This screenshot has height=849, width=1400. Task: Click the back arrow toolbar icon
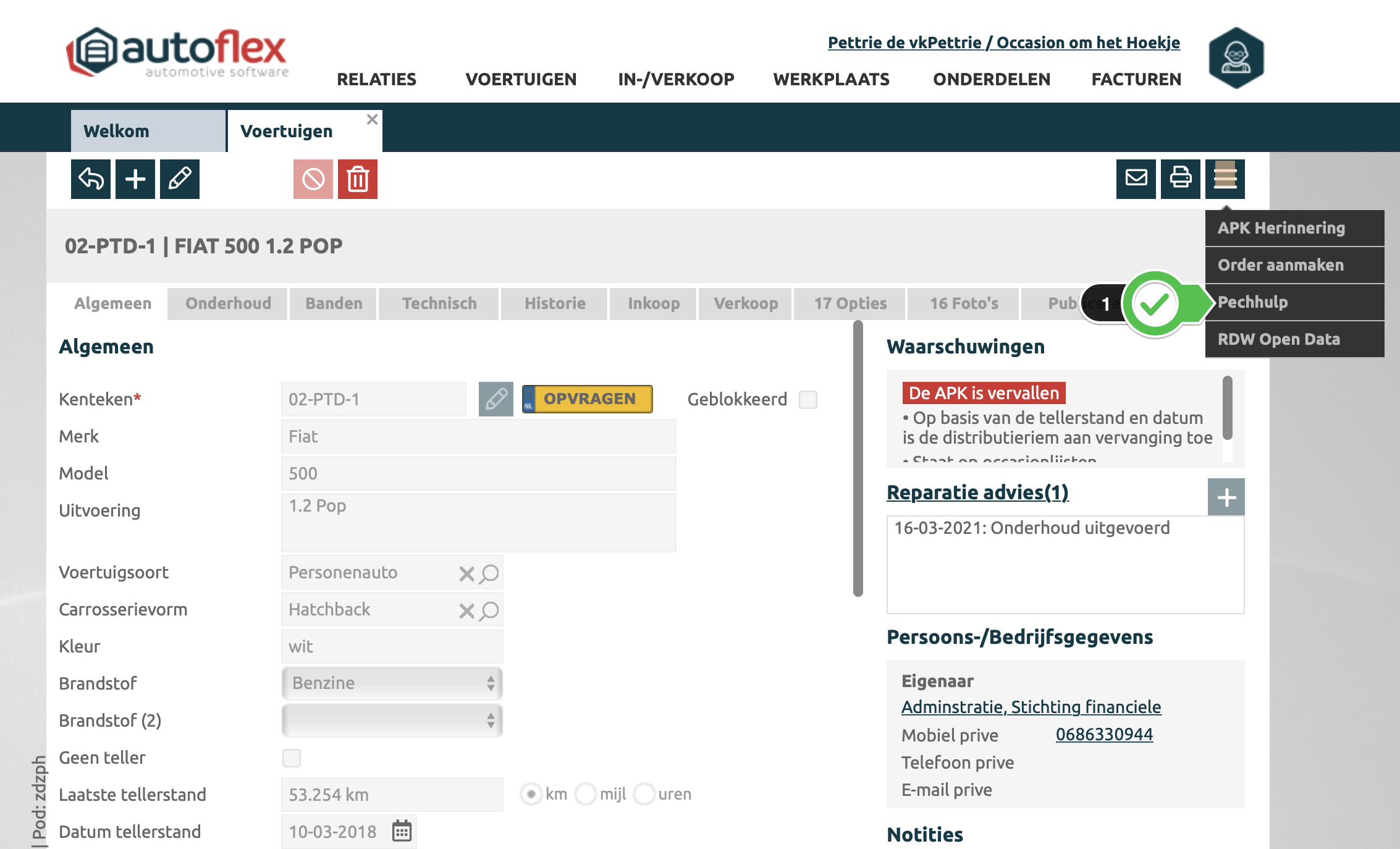(x=91, y=179)
